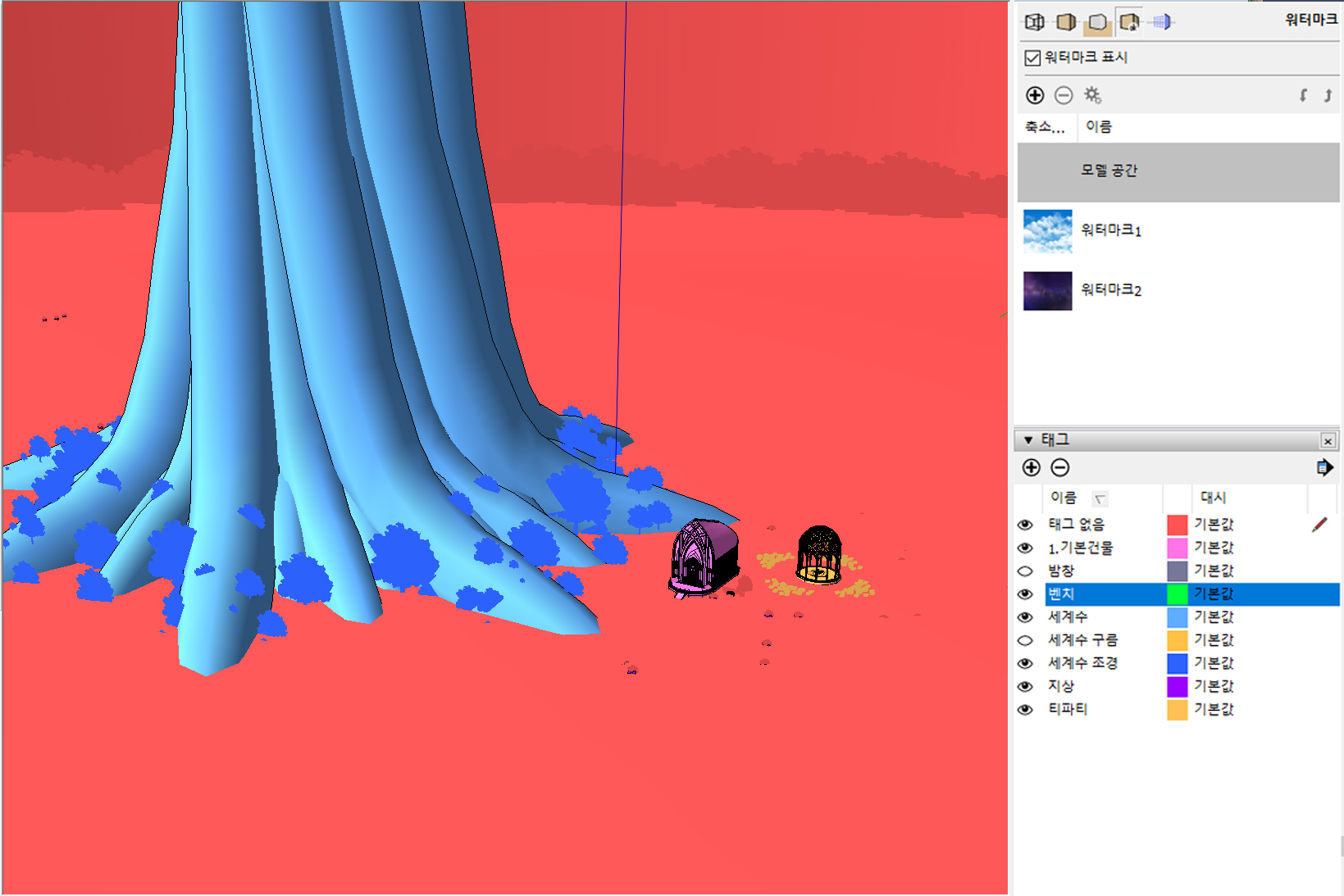Click the purple color swatch of 지상 tag
This screenshot has height=896, width=1344.
click(x=1178, y=686)
